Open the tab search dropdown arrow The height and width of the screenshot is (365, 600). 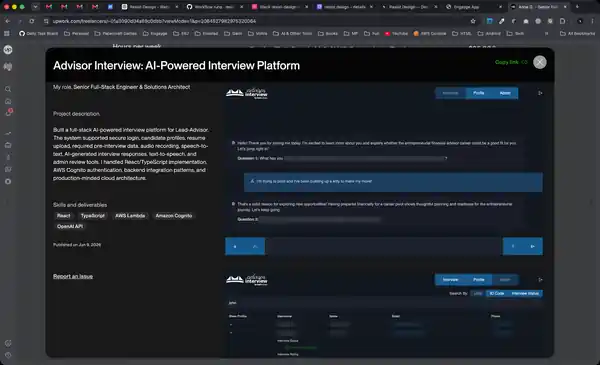click(x=35, y=7)
